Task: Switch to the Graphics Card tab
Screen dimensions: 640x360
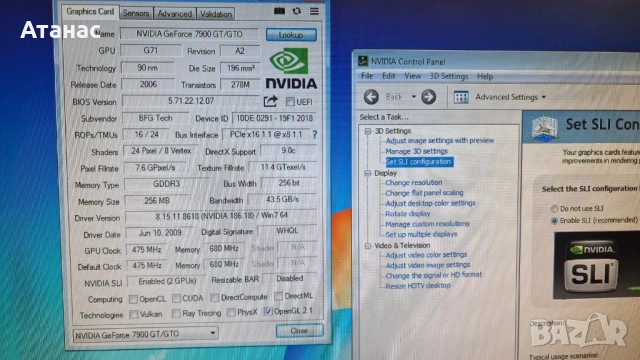Action: click(90, 11)
